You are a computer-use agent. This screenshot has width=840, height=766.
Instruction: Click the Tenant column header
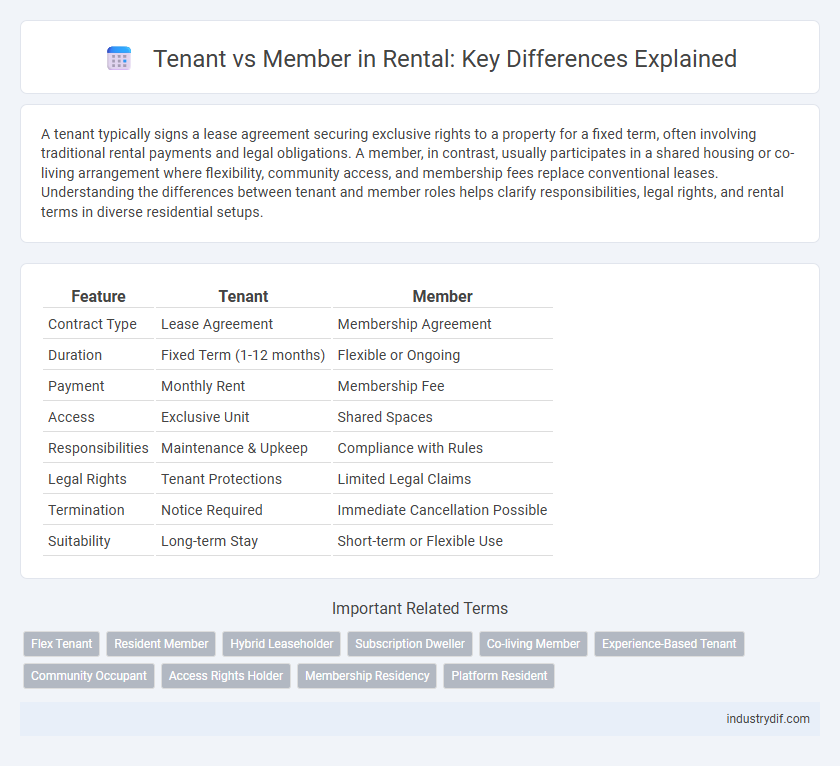coord(243,296)
